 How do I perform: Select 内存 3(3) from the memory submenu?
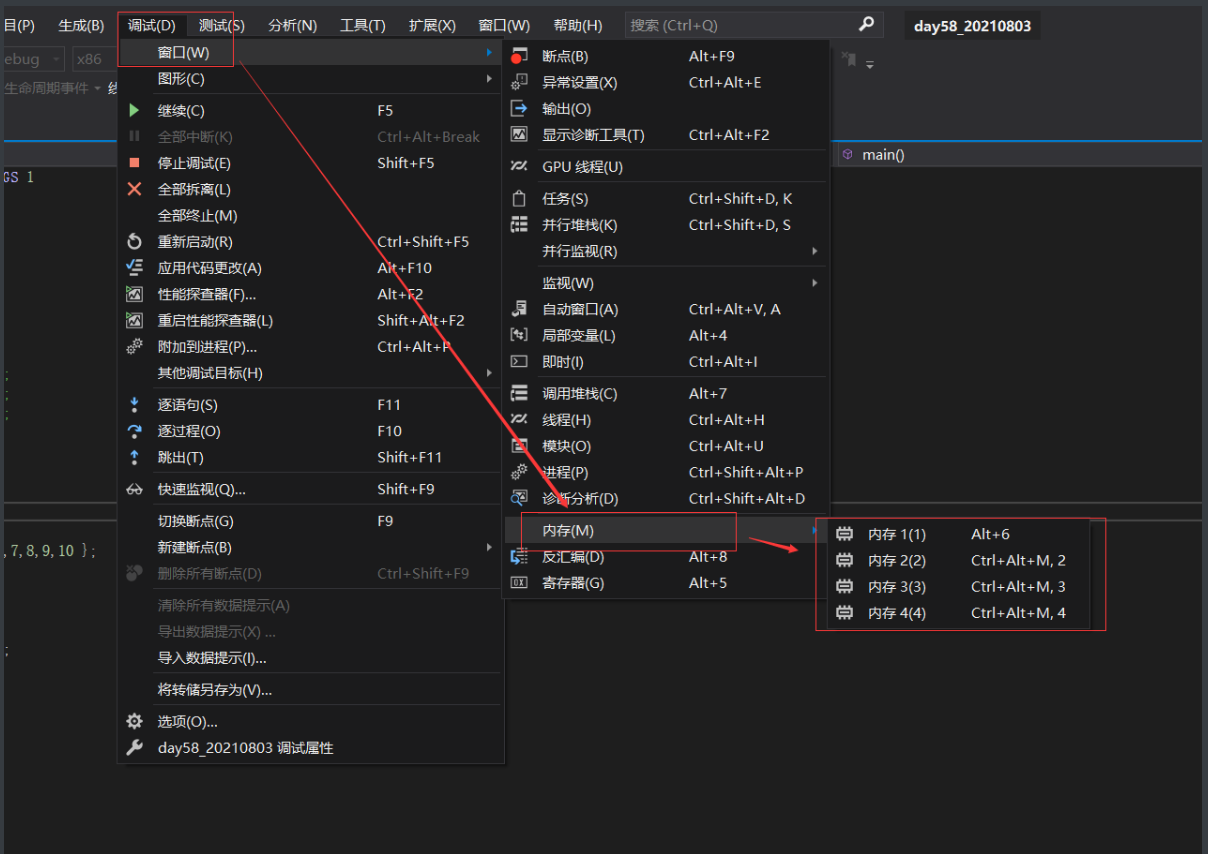pos(961,586)
